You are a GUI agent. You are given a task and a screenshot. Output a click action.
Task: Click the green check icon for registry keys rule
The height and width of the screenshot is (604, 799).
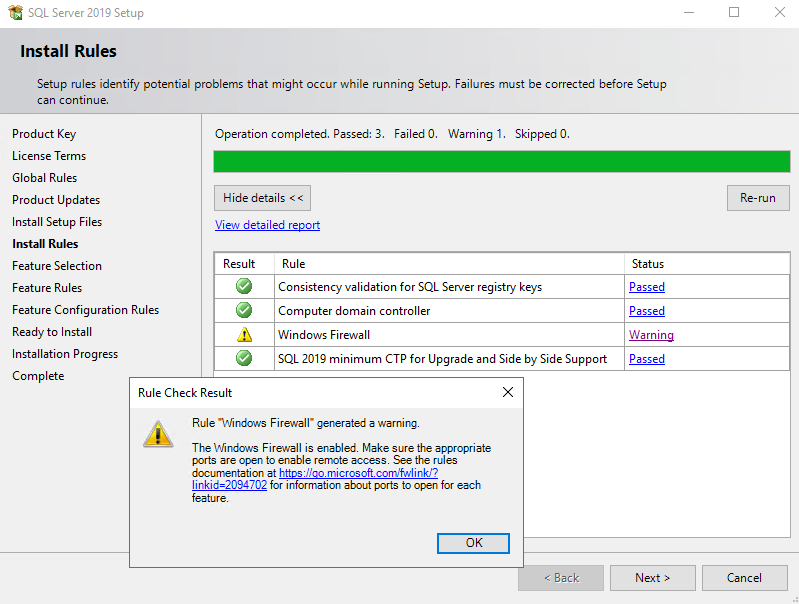pos(244,286)
